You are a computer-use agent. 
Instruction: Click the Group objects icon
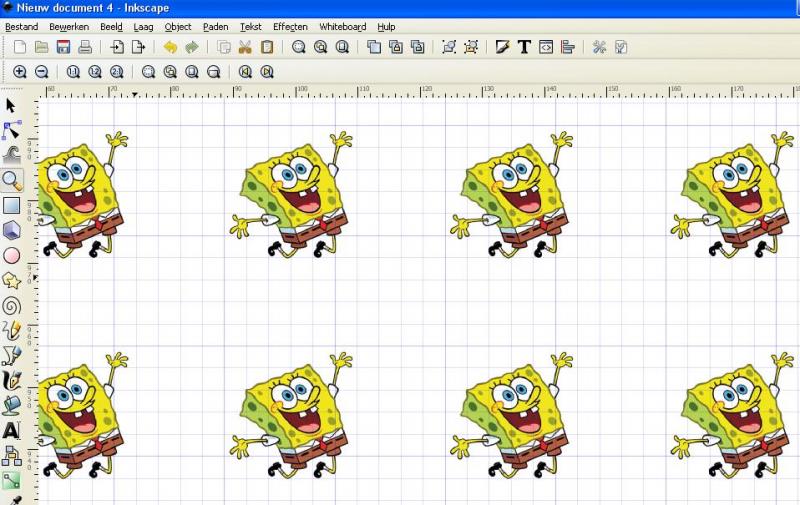click(449, 47)
